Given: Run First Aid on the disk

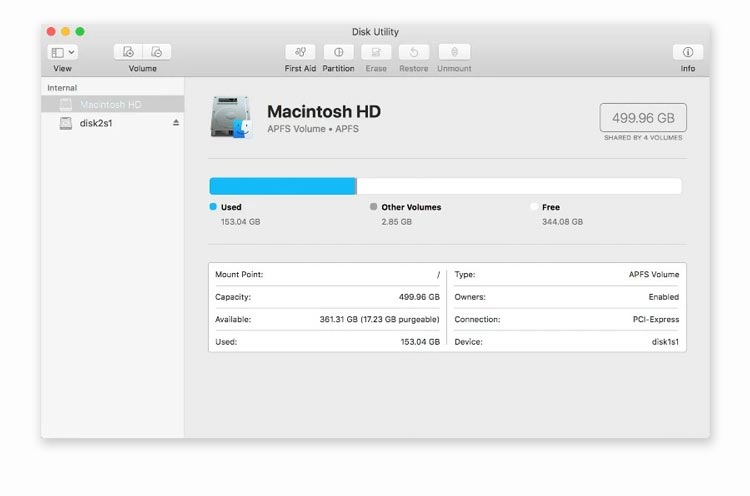Looking at the screenshot, I should pyautogui.click(x=300, y=52).
